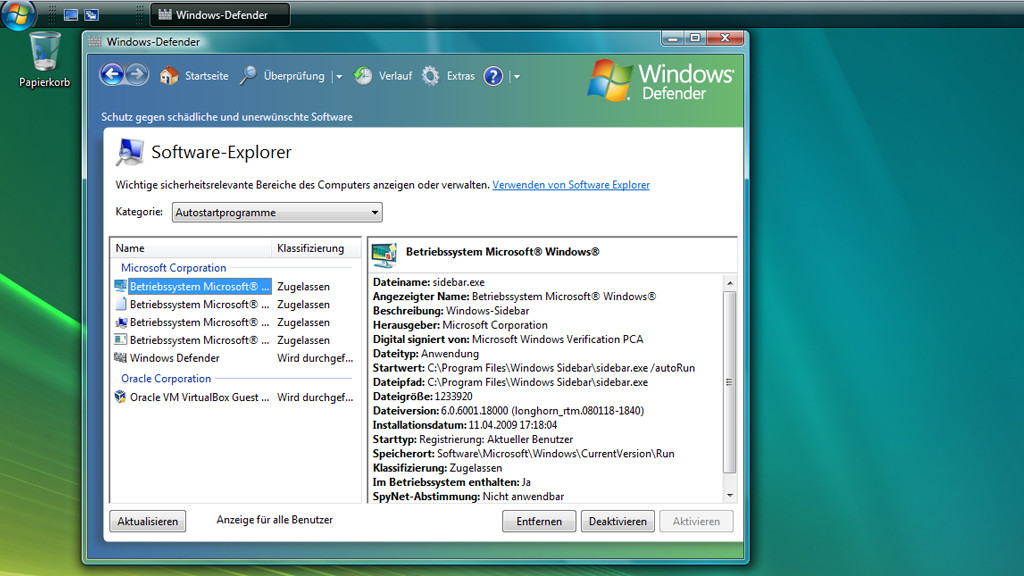Click the icon of the selected sidebar.exe entry
This screenshot has width=1024, height=576.
pos(120,286)
